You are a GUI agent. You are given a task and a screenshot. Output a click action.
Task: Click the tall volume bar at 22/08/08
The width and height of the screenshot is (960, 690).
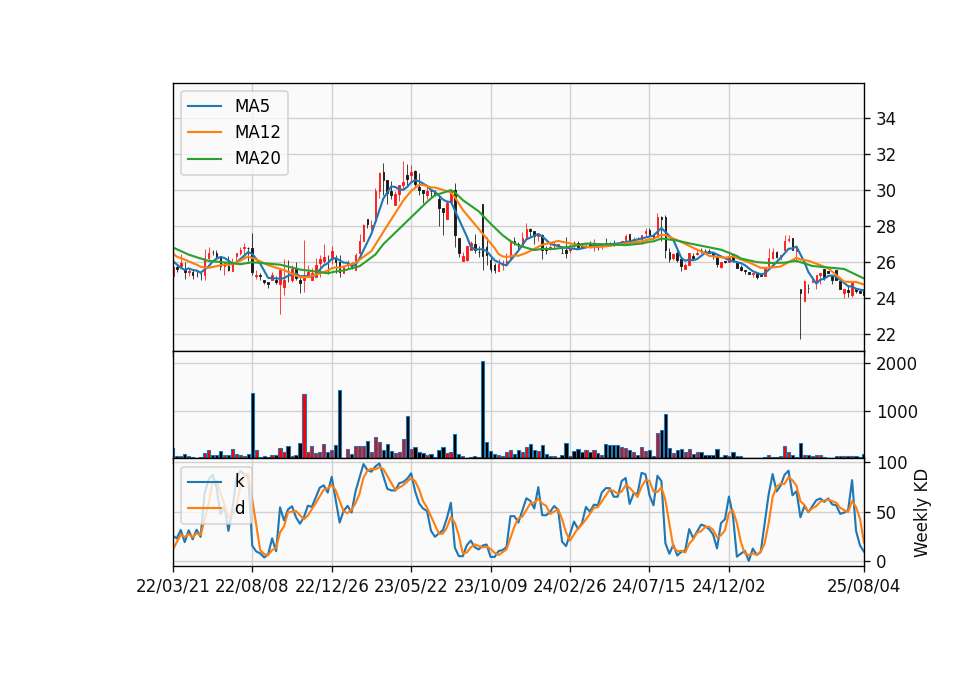tap(253, 426)
